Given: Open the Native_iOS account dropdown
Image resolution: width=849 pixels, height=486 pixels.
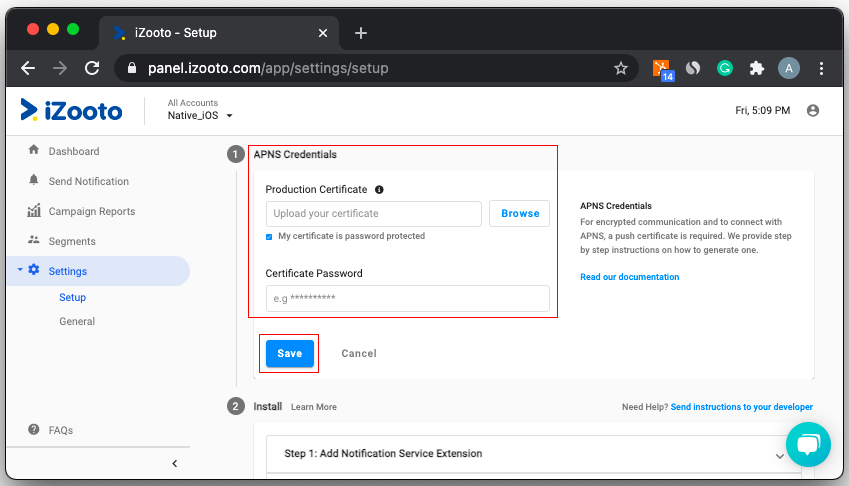Looking at the screenshot, I should pyautogui.click(x=199, y=115).
